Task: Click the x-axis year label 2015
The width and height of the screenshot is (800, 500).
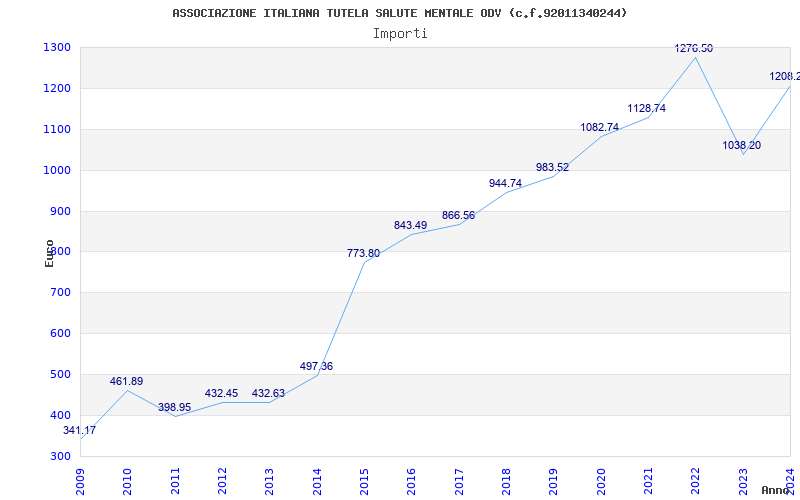Action: click(364, 481)
